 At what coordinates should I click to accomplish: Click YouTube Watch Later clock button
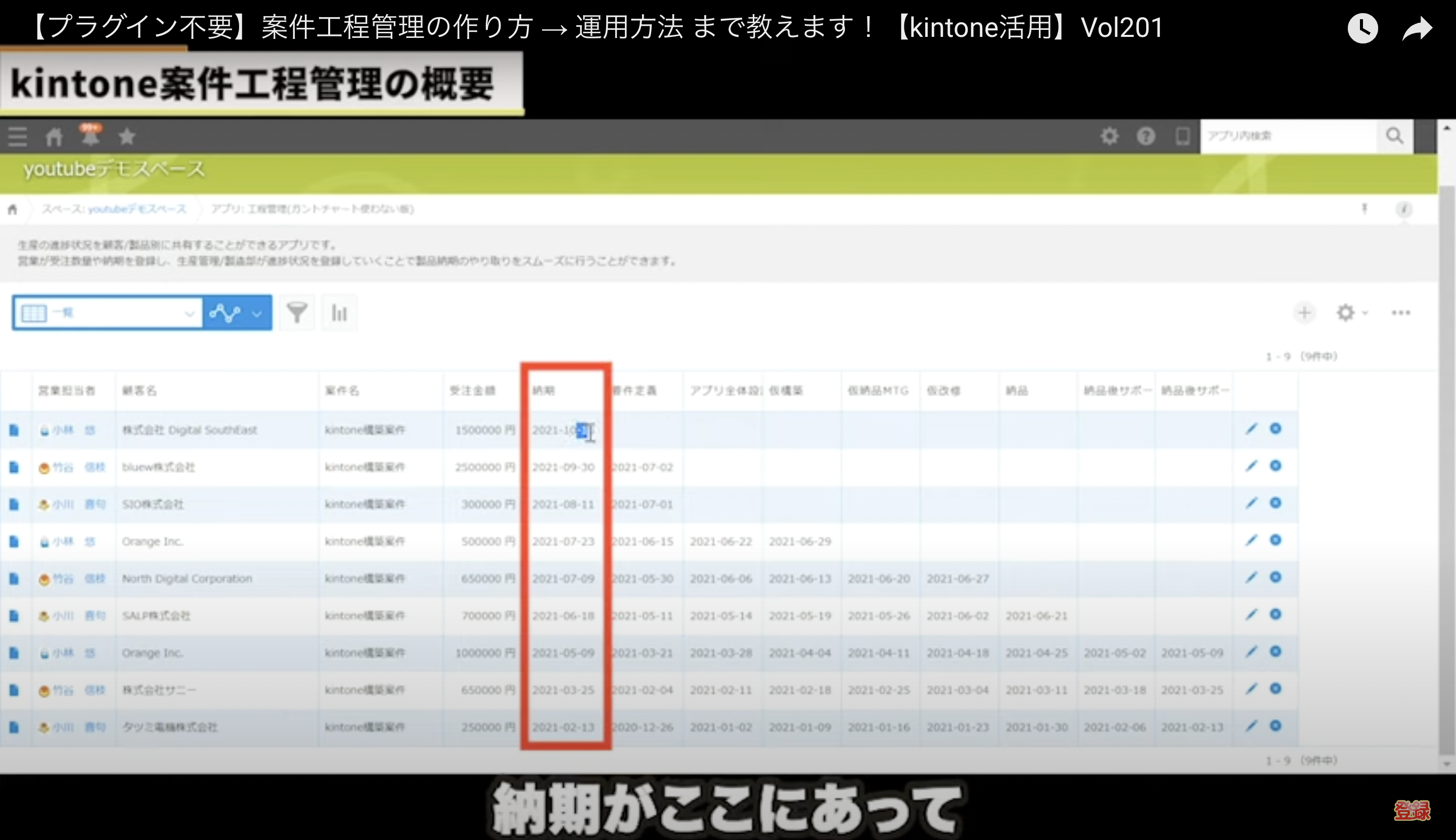[x=1362, y=28]
